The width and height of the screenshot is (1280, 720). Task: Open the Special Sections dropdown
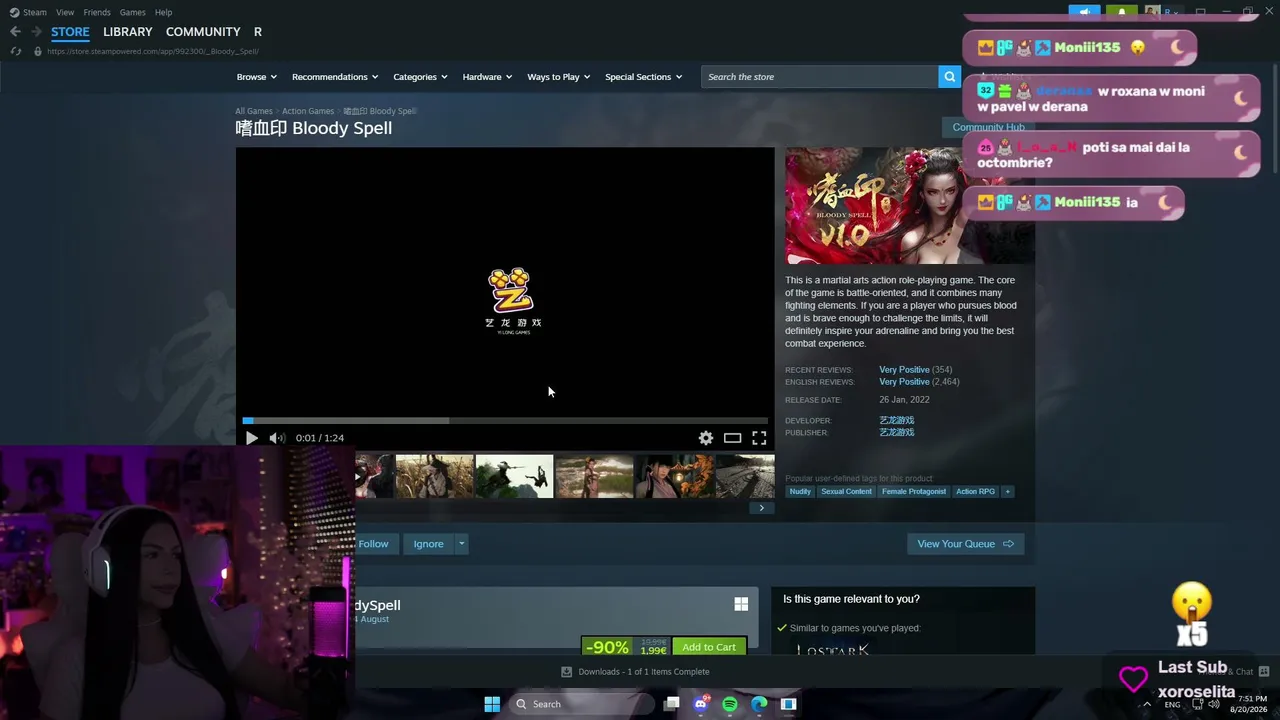click(x=644, y=77)
